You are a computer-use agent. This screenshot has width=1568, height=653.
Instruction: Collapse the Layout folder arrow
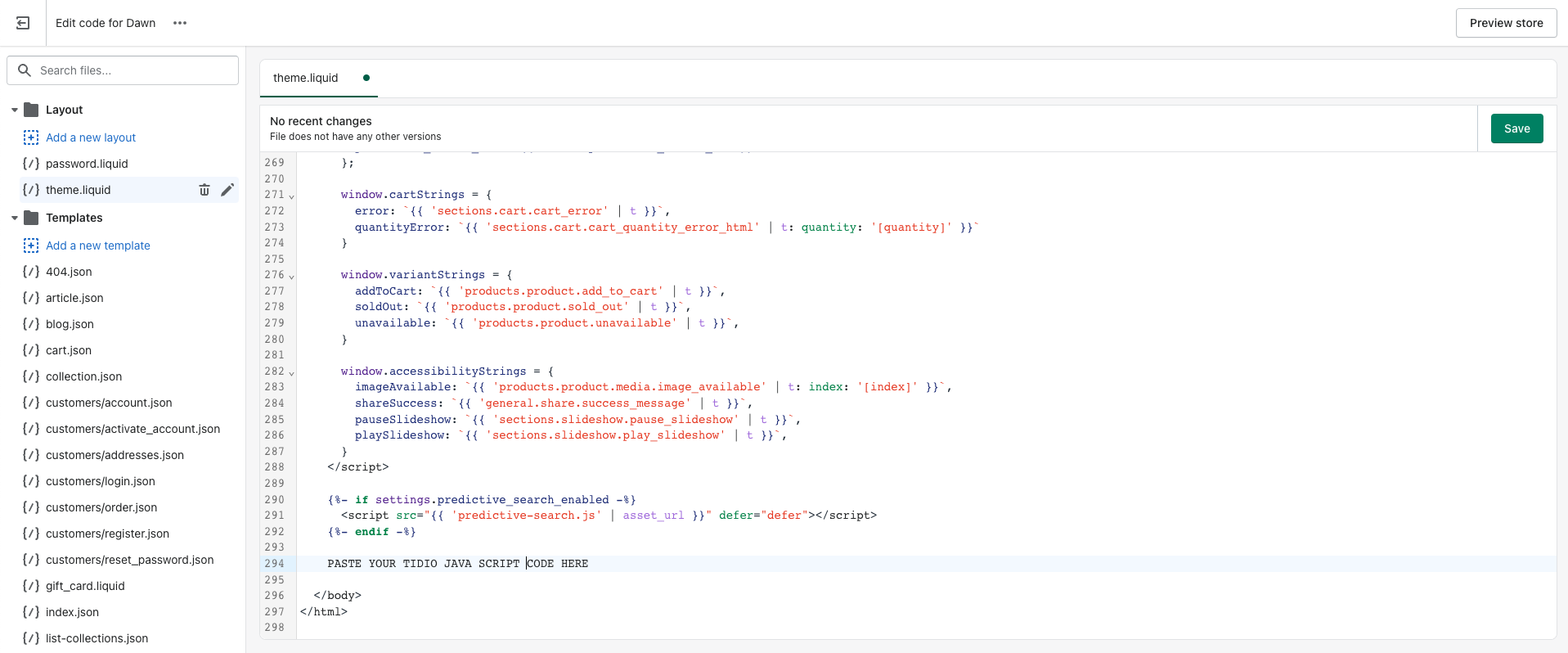tap(15, 110)
